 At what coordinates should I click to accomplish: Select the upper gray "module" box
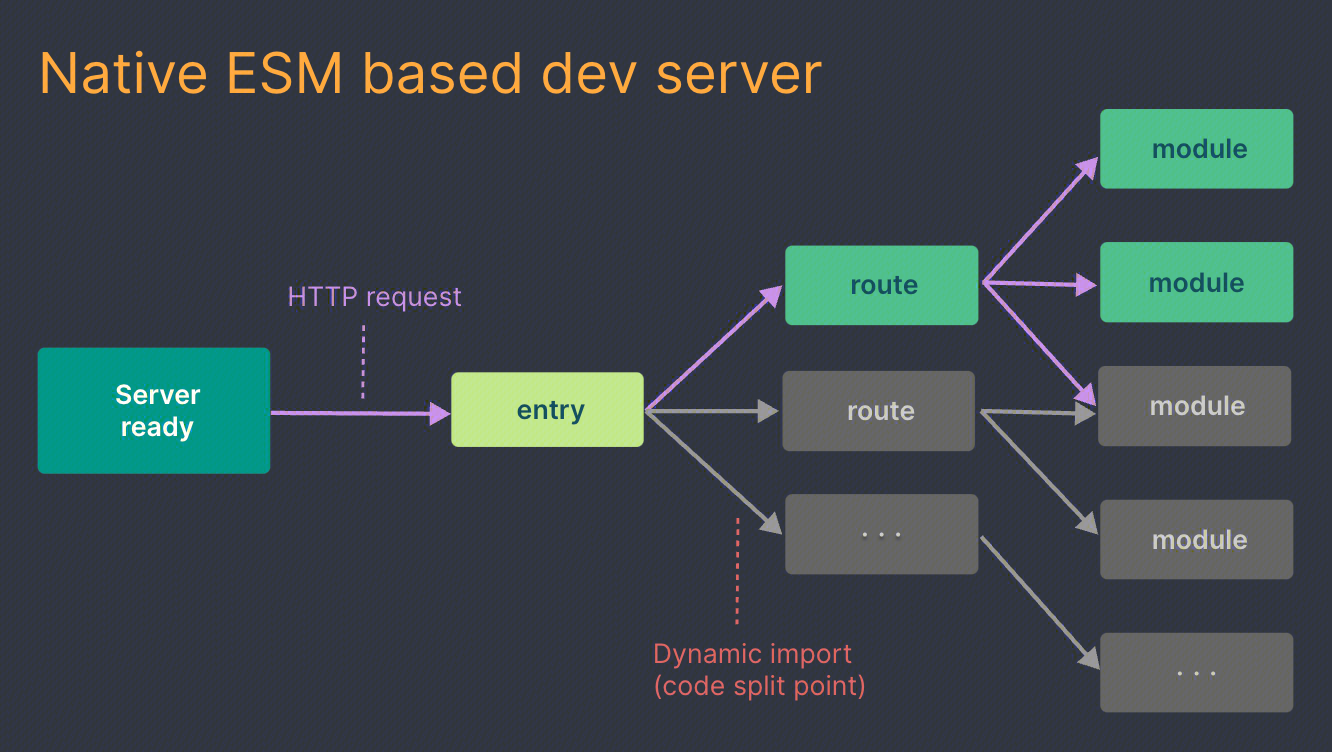[1194, 406]
